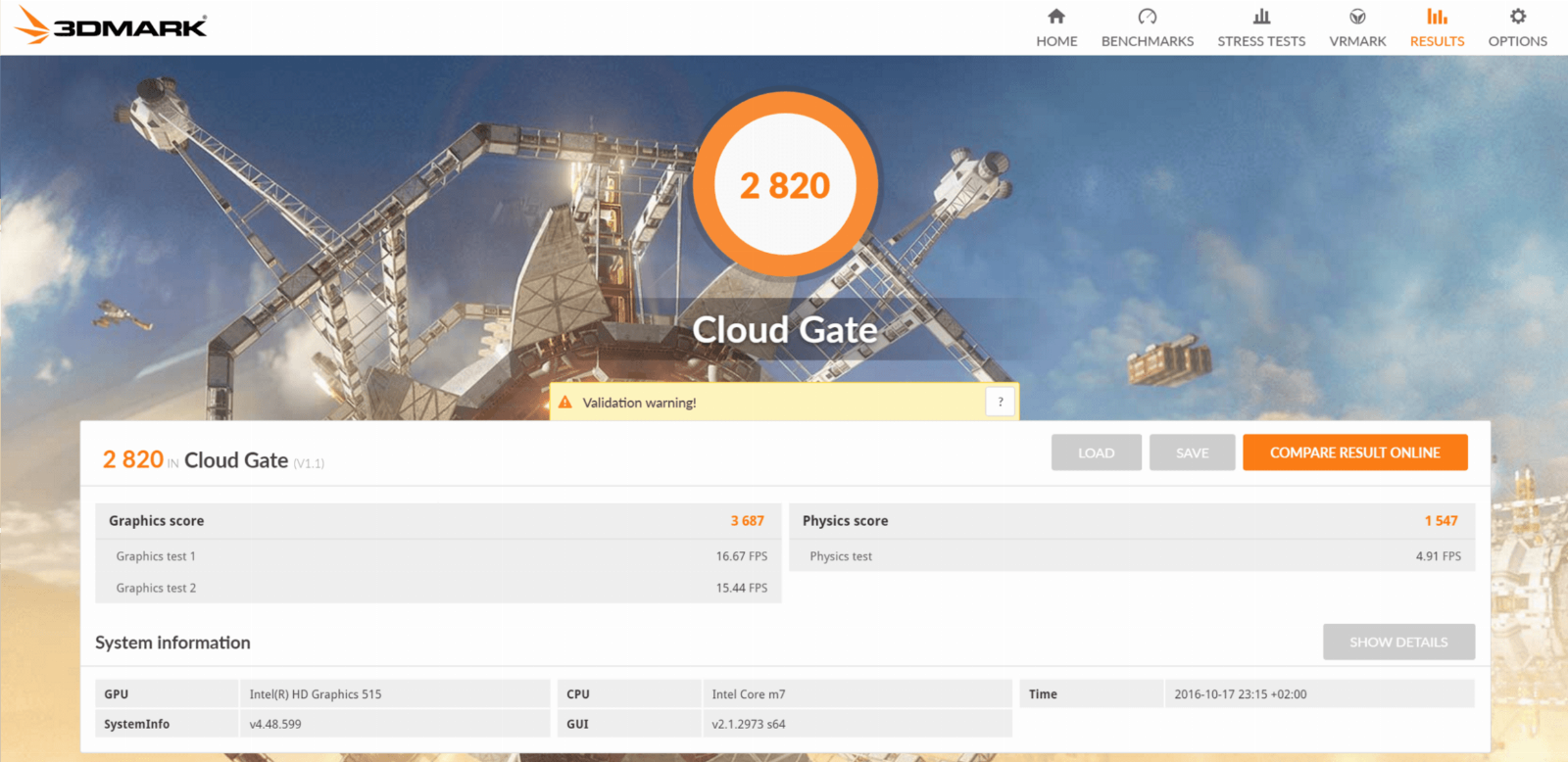Screen dimensions: 1568x762
Task: Open OPTIONS menu label
Action: tap(1518, 41)
